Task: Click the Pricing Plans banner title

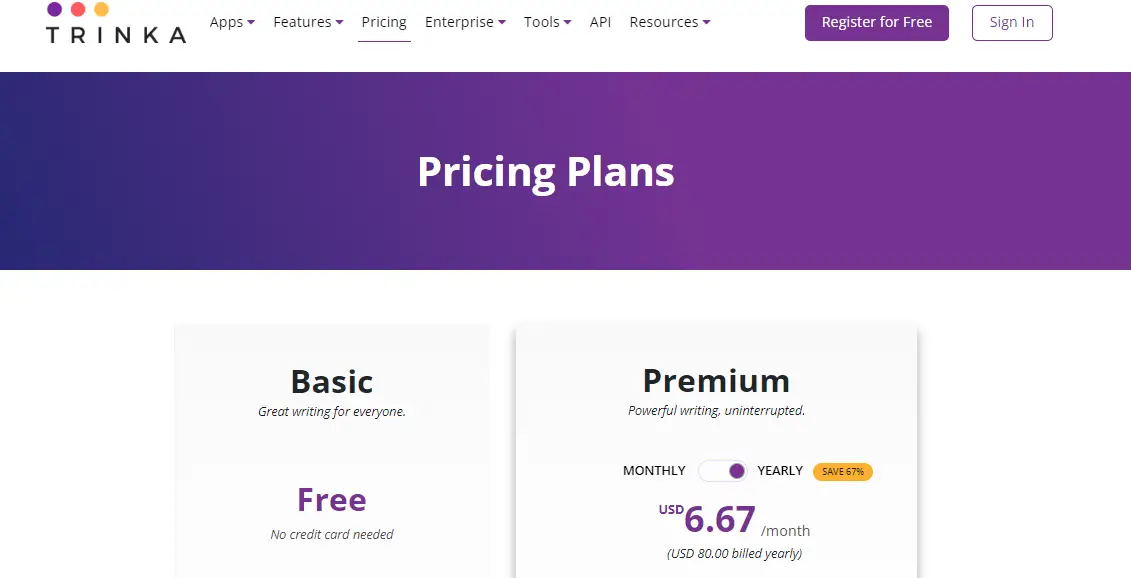Action: (546, 171)
